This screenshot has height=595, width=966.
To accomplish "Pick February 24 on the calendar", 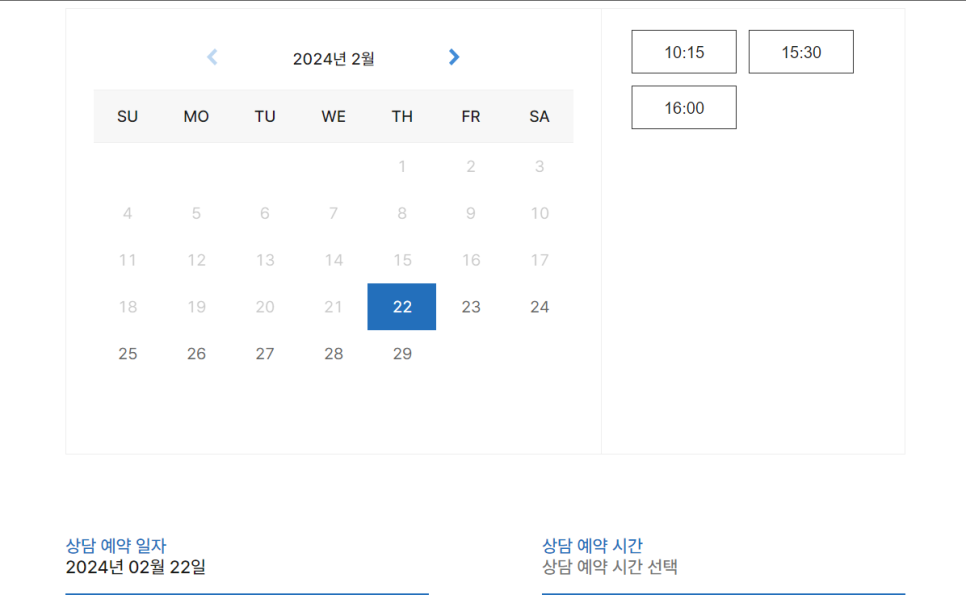I will tap(540, 307).
